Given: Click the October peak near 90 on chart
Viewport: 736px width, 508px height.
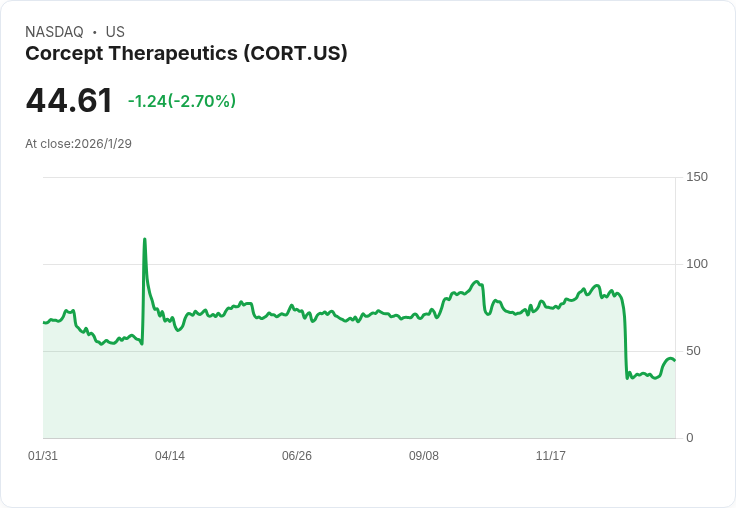Looking at the screenshot, I should coord(476,282).
